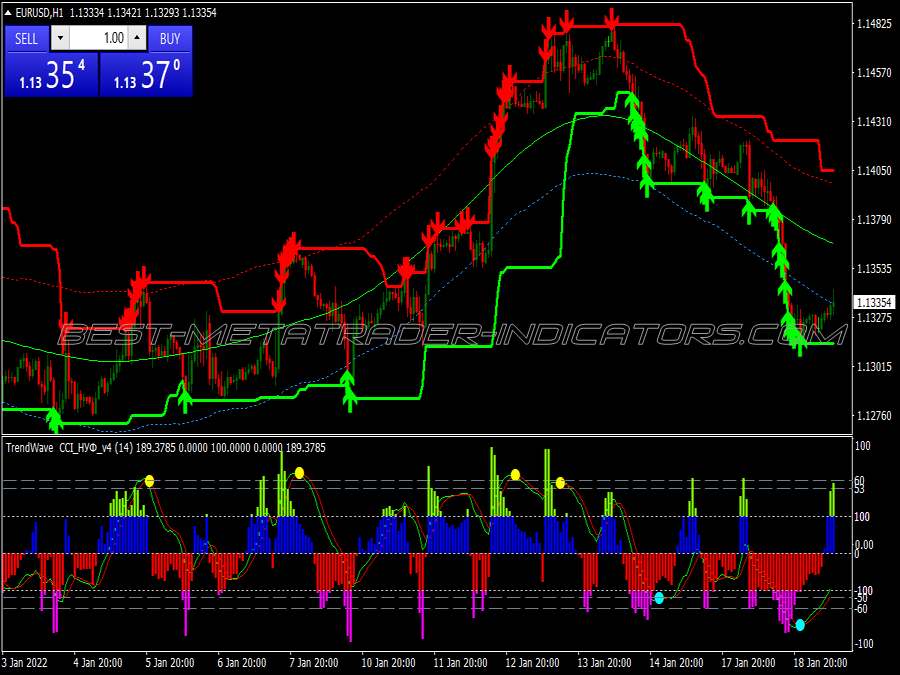Click the 1.14570 price scale label

pos(874,72)
